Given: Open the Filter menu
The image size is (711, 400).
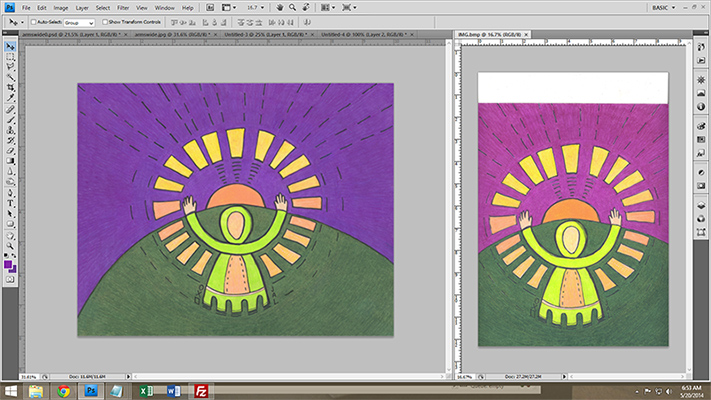Looking at the screenshot, I should pyautogui.click(x=124, y=7).
